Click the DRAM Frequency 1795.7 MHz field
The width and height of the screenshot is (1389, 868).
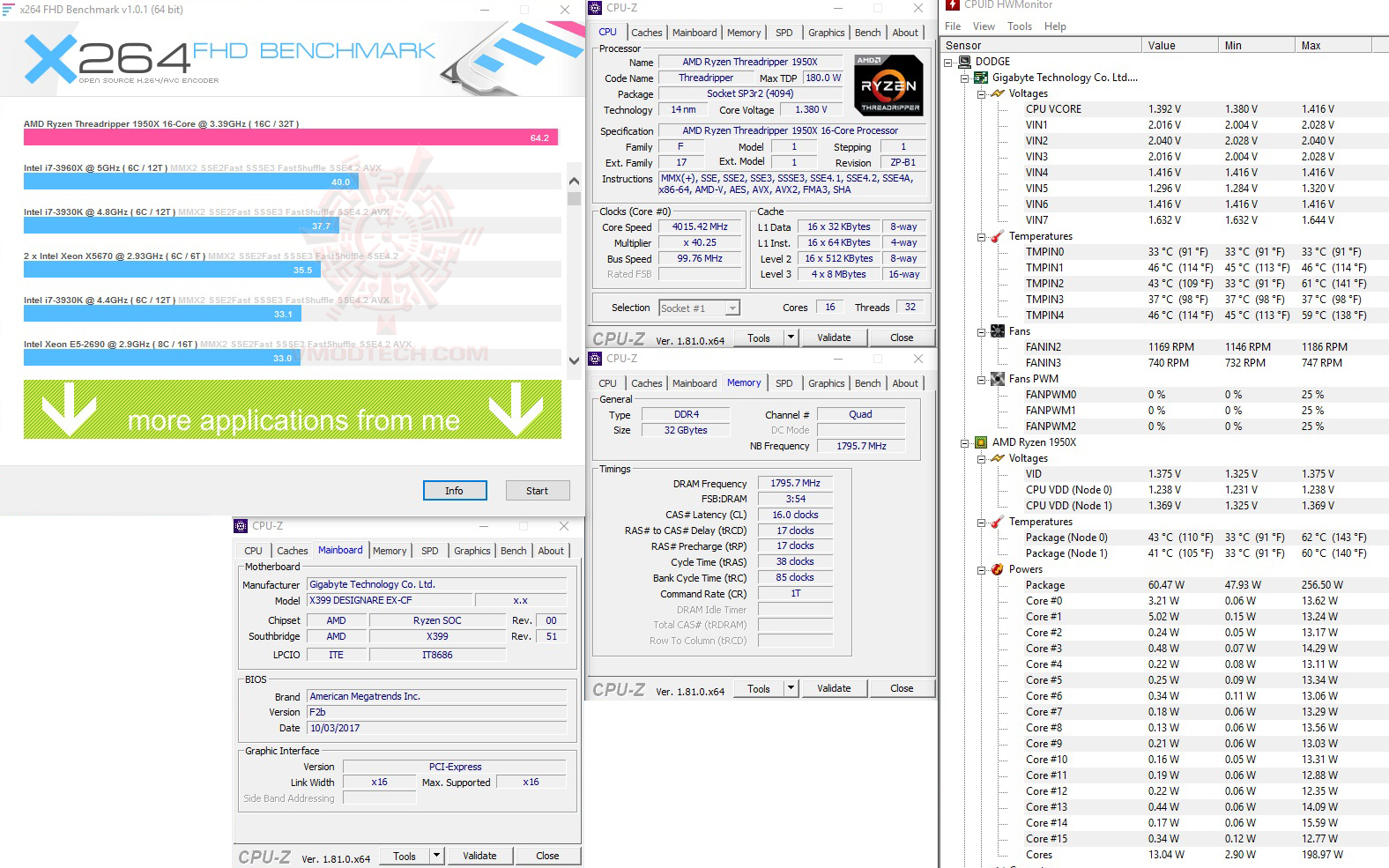795,483
